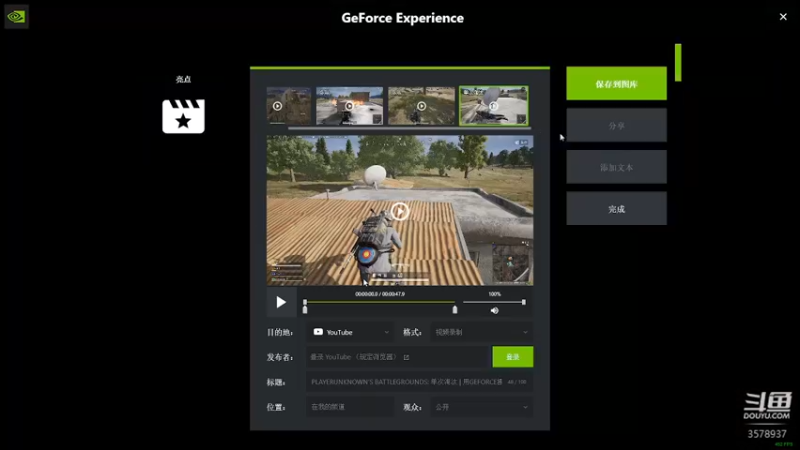
Task: Click the PLAYERUNKNOWN'S BATTLEGROUNDS title field
Action: 419,382
